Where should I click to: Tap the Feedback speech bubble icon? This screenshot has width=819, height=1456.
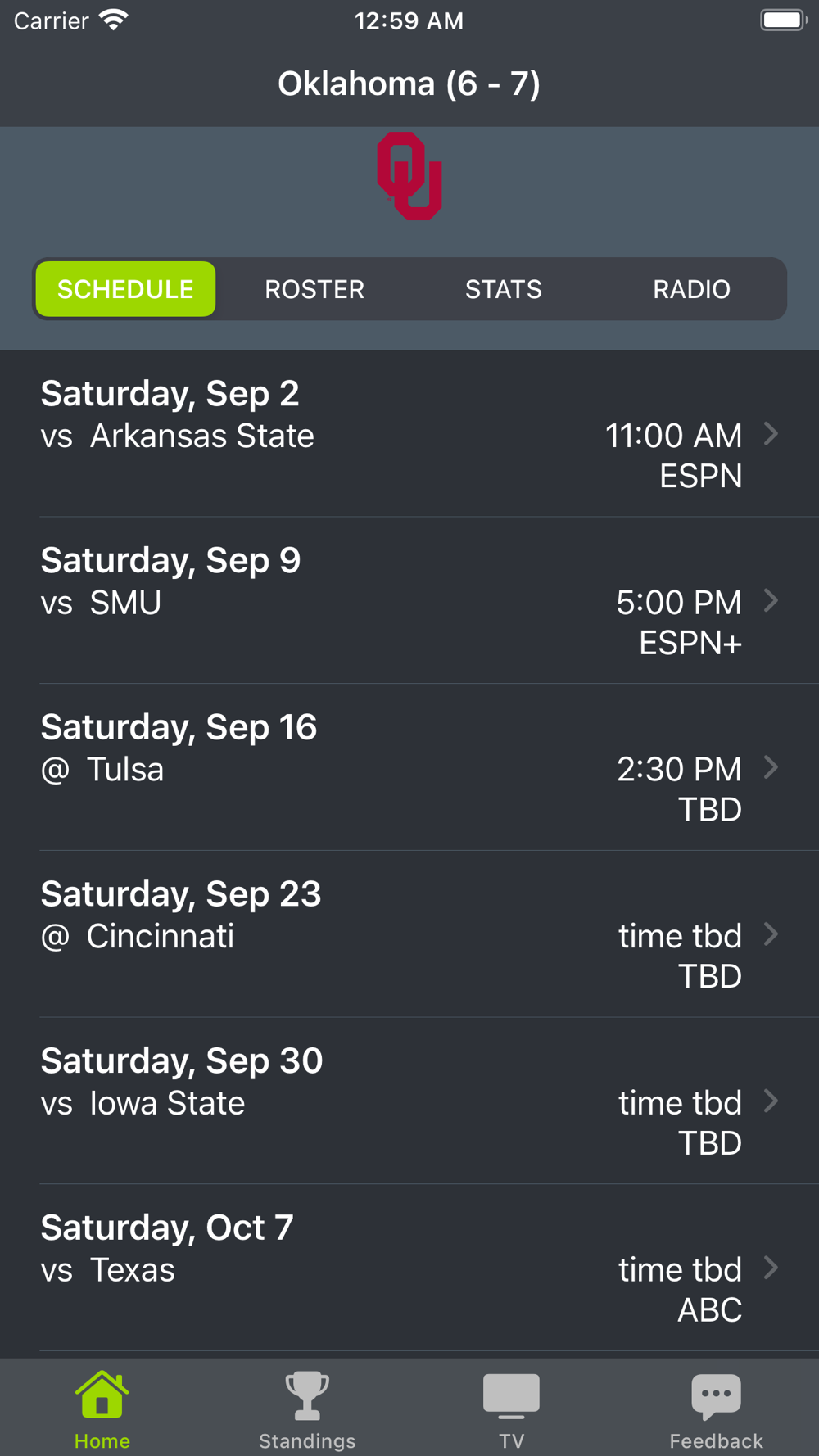716,1395
